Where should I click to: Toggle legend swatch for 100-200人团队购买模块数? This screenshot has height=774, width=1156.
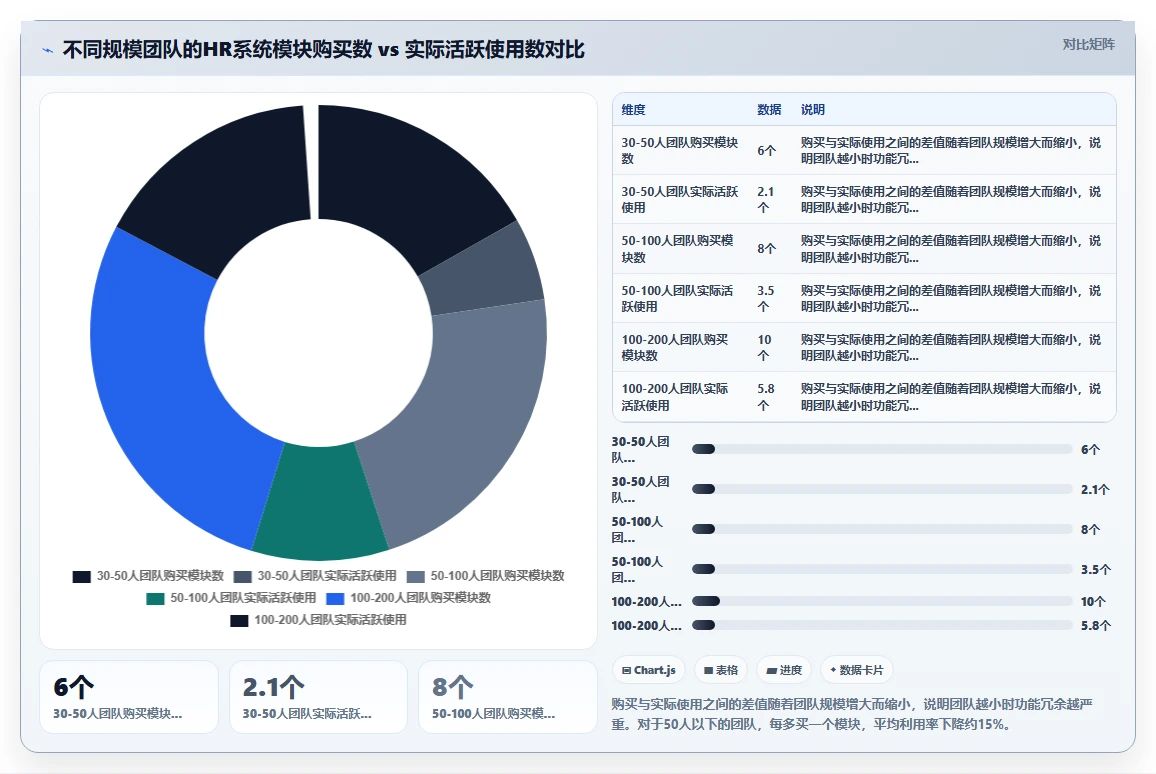tap(335, 599)
